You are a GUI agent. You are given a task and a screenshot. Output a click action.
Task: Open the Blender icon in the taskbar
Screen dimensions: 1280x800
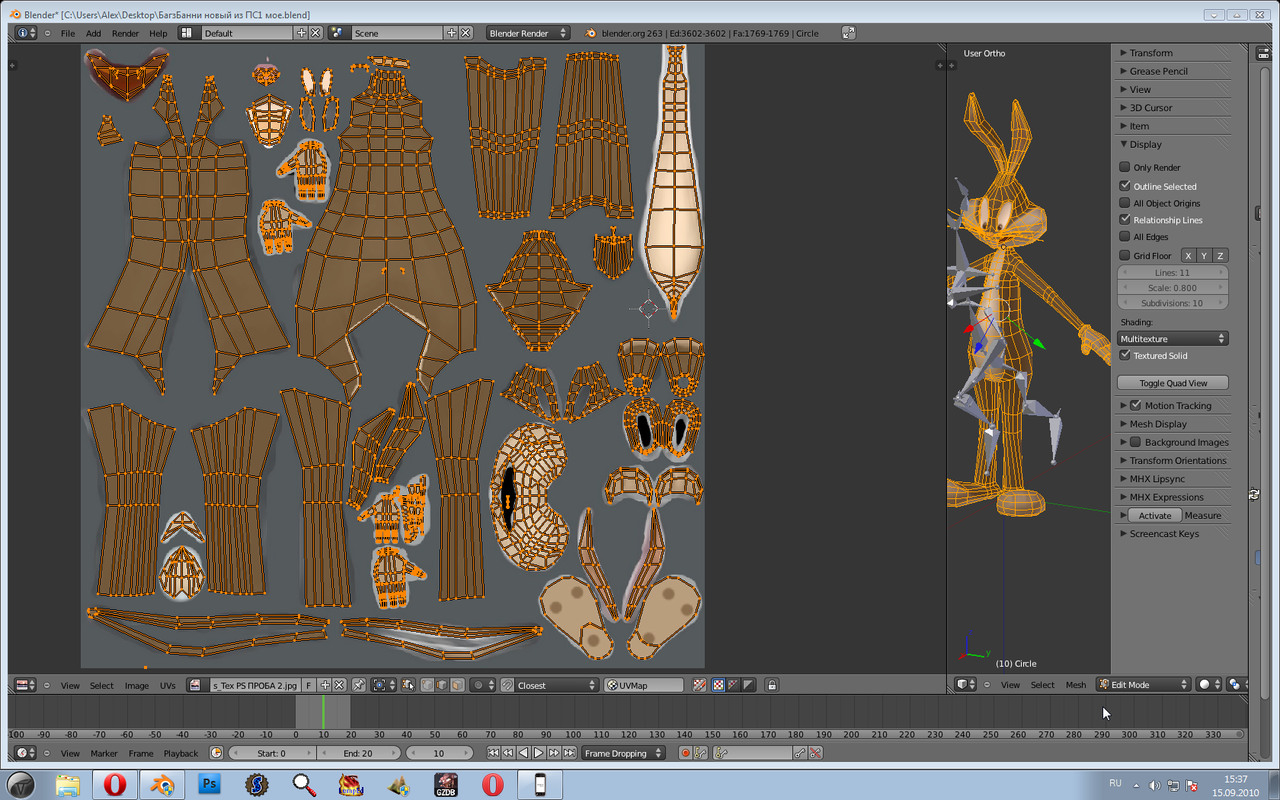coord(161,784)
